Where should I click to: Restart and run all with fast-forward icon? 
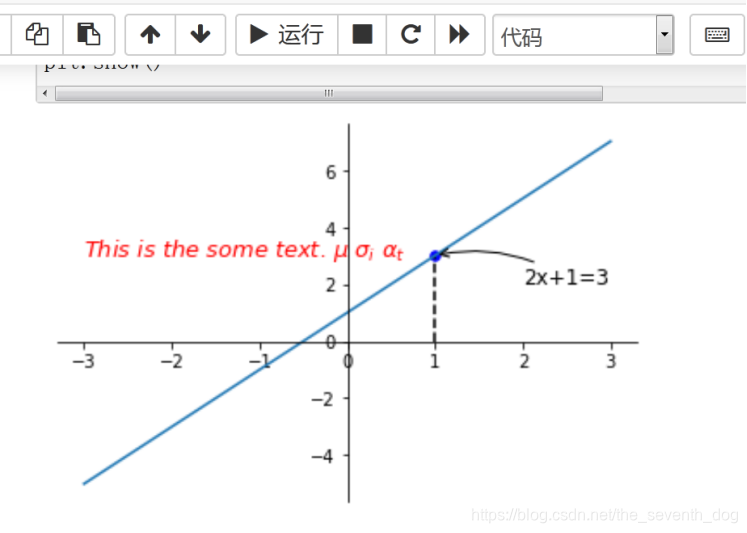point(460,34)
